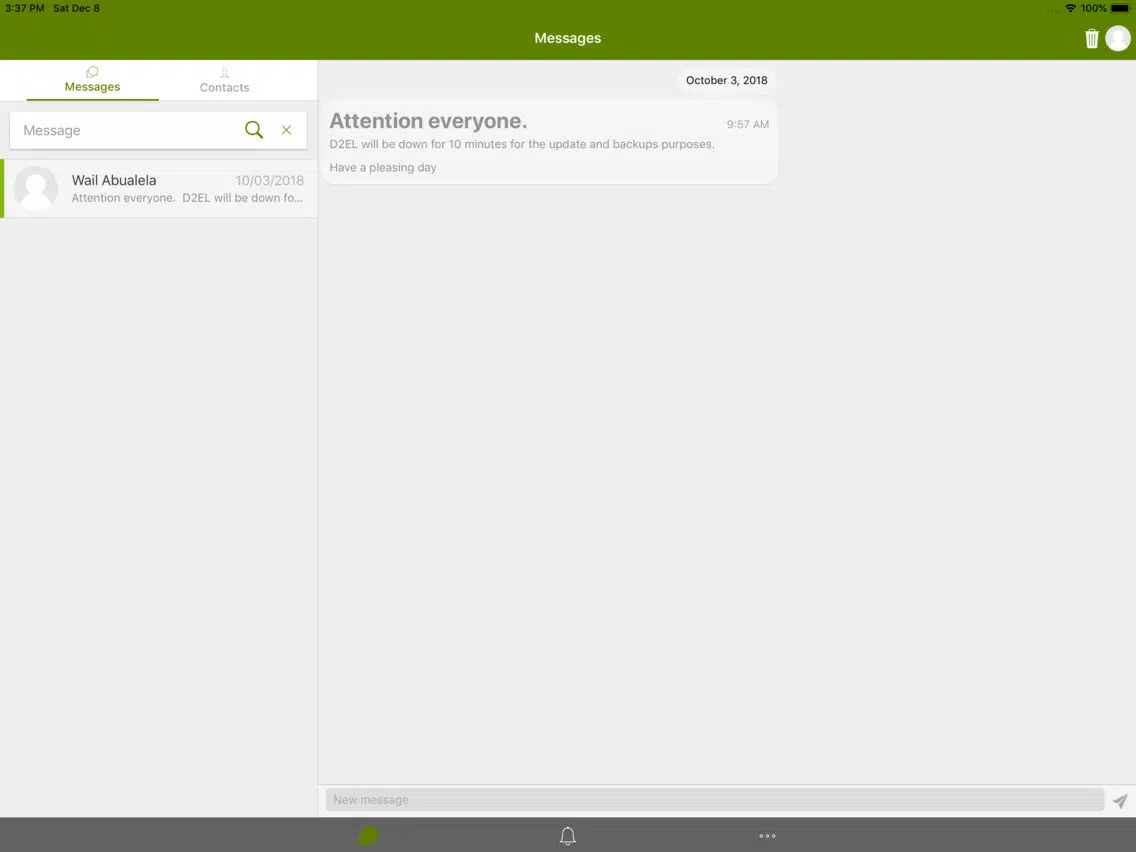1136x852 pixels.
Task: Click the 9:57 AM message timestamp
Action: 748,125
